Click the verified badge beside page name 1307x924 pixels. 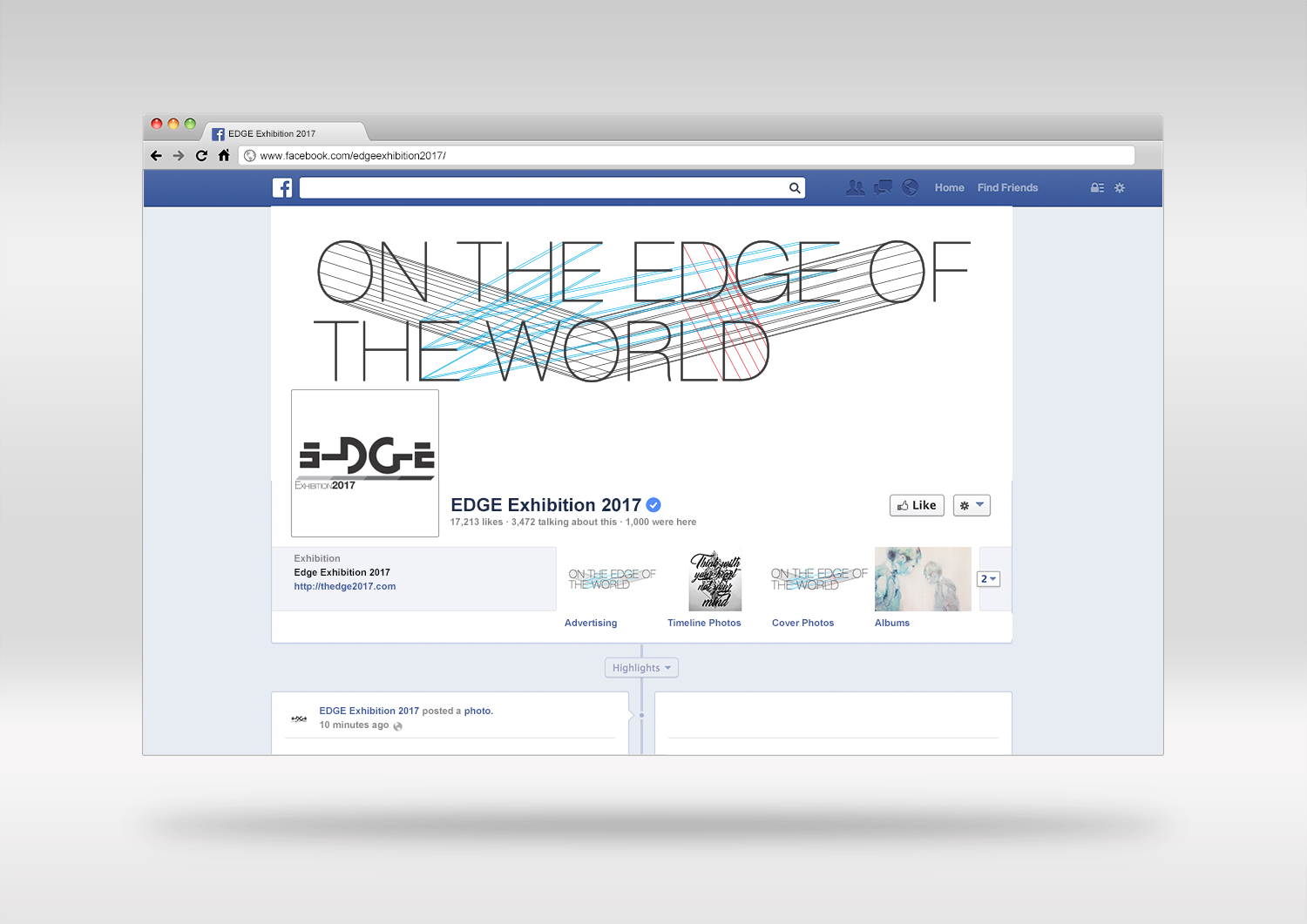pyautogui.click(x=653, y=504)
